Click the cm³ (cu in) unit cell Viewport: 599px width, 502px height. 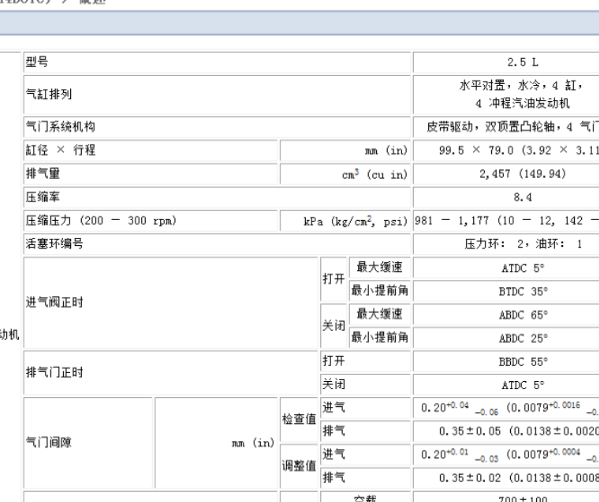tap(345, 174)
